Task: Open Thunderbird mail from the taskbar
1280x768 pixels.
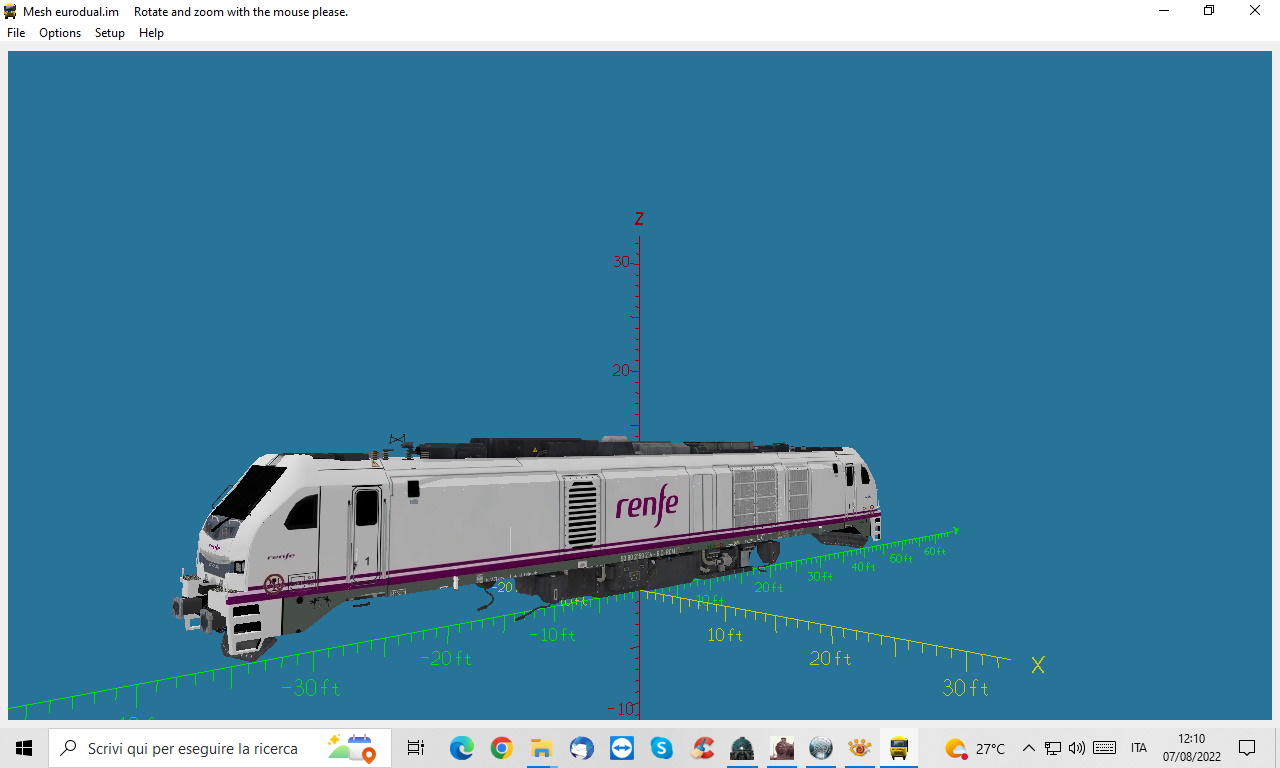Action: 581,748
